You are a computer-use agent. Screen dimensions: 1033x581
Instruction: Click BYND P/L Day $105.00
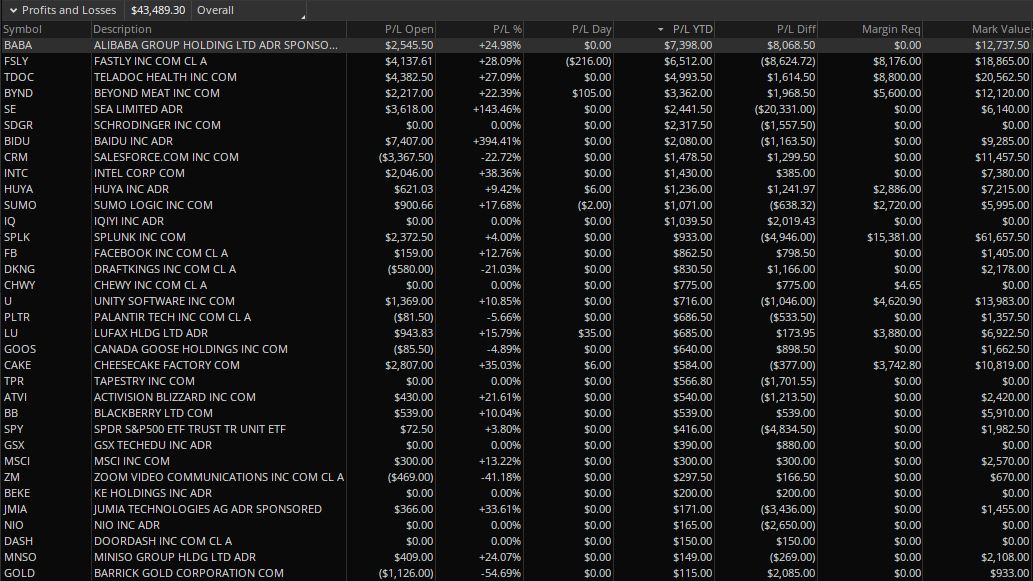click(x=592, y=94)
